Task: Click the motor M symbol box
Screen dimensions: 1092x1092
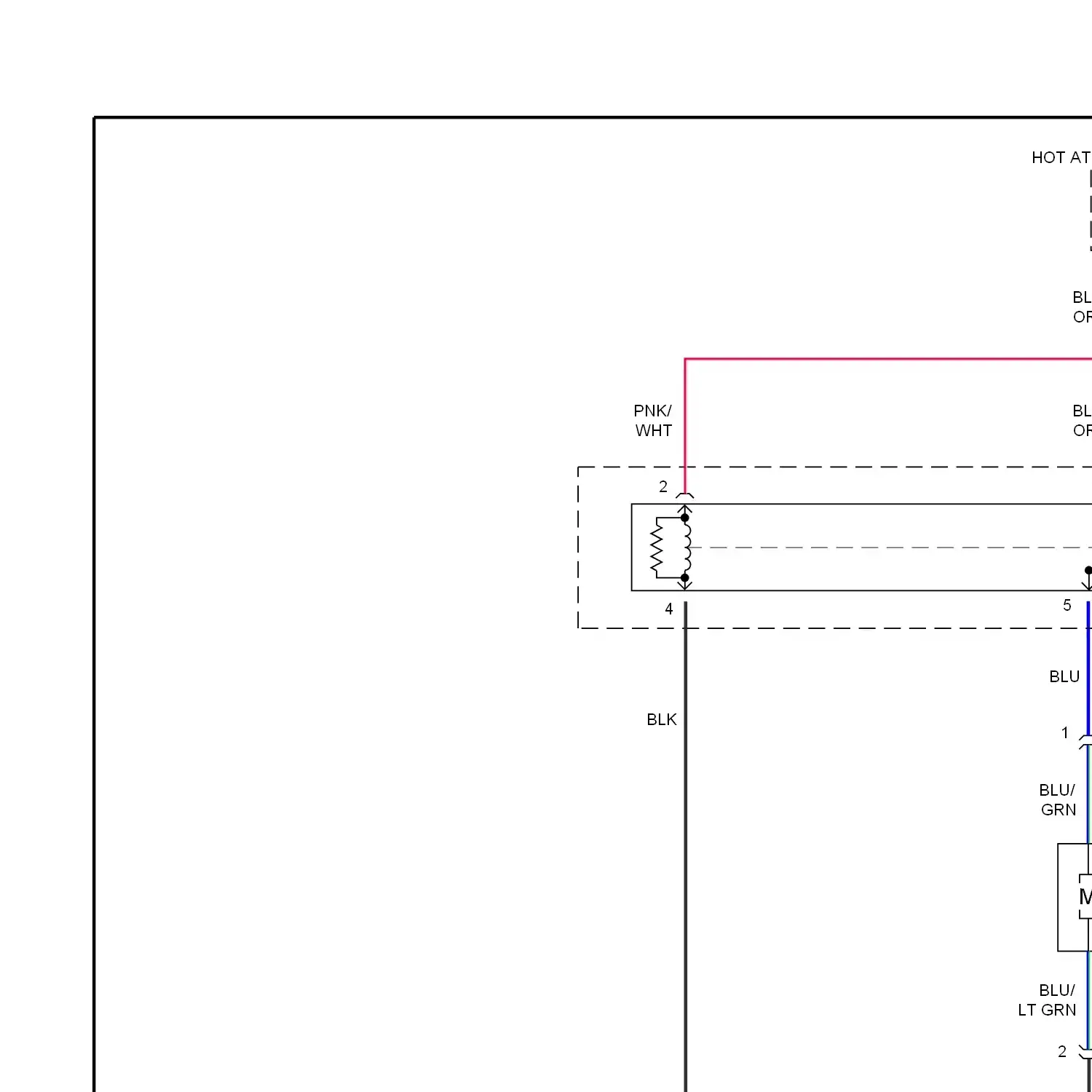Action: [x=1075, y=898]
